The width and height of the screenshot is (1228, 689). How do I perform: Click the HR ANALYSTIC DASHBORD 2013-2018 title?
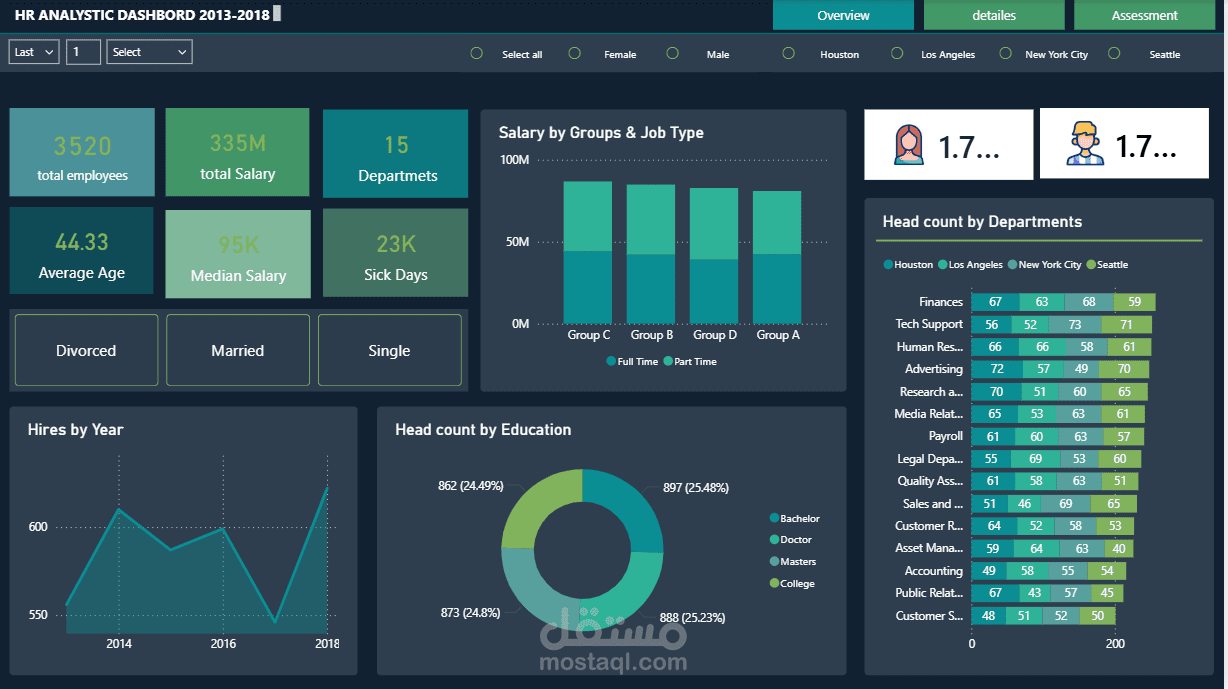click(x=142, y=15)
